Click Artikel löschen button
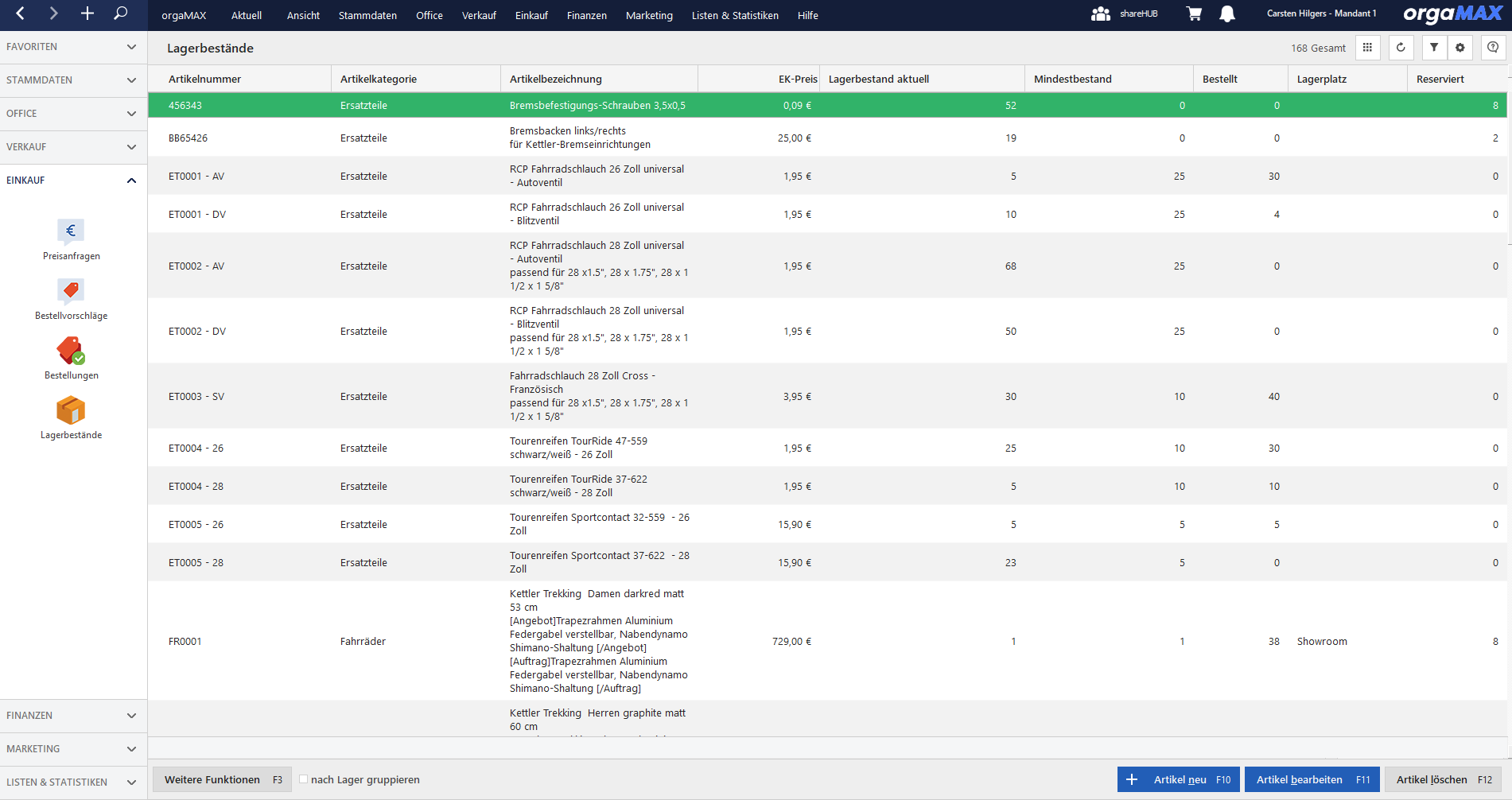Image resolution: width=1512 pixels, height=800 pixels. pyautogui.click(x=1444, y=779)
